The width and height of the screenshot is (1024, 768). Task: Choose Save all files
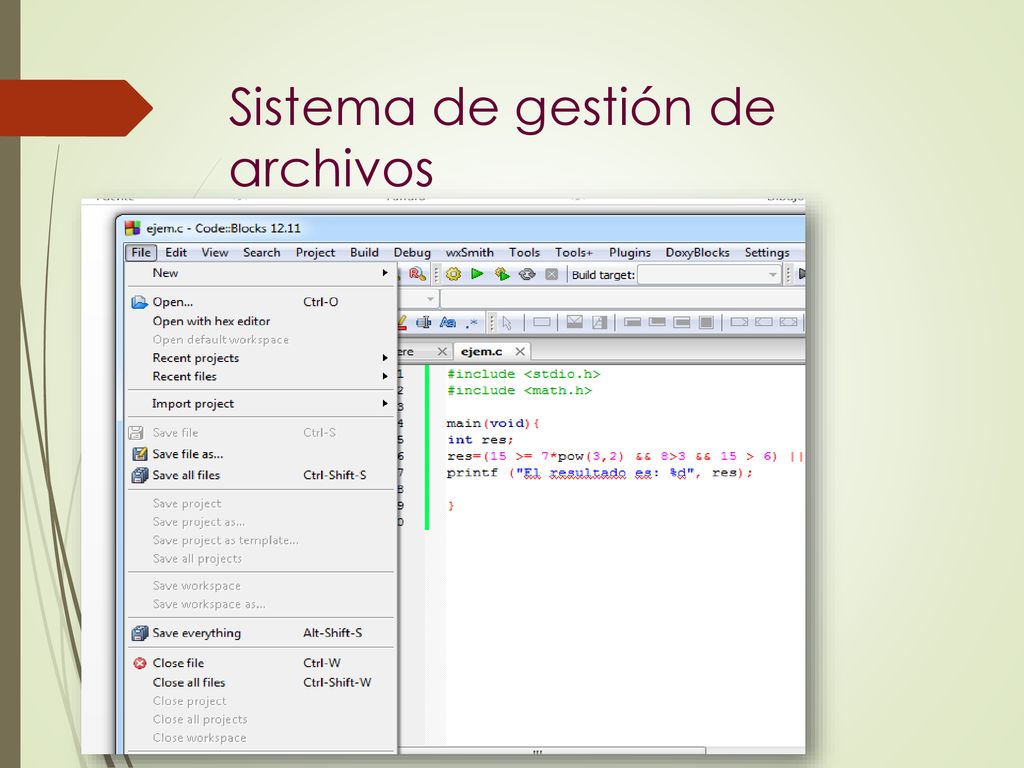click(261, 475)
